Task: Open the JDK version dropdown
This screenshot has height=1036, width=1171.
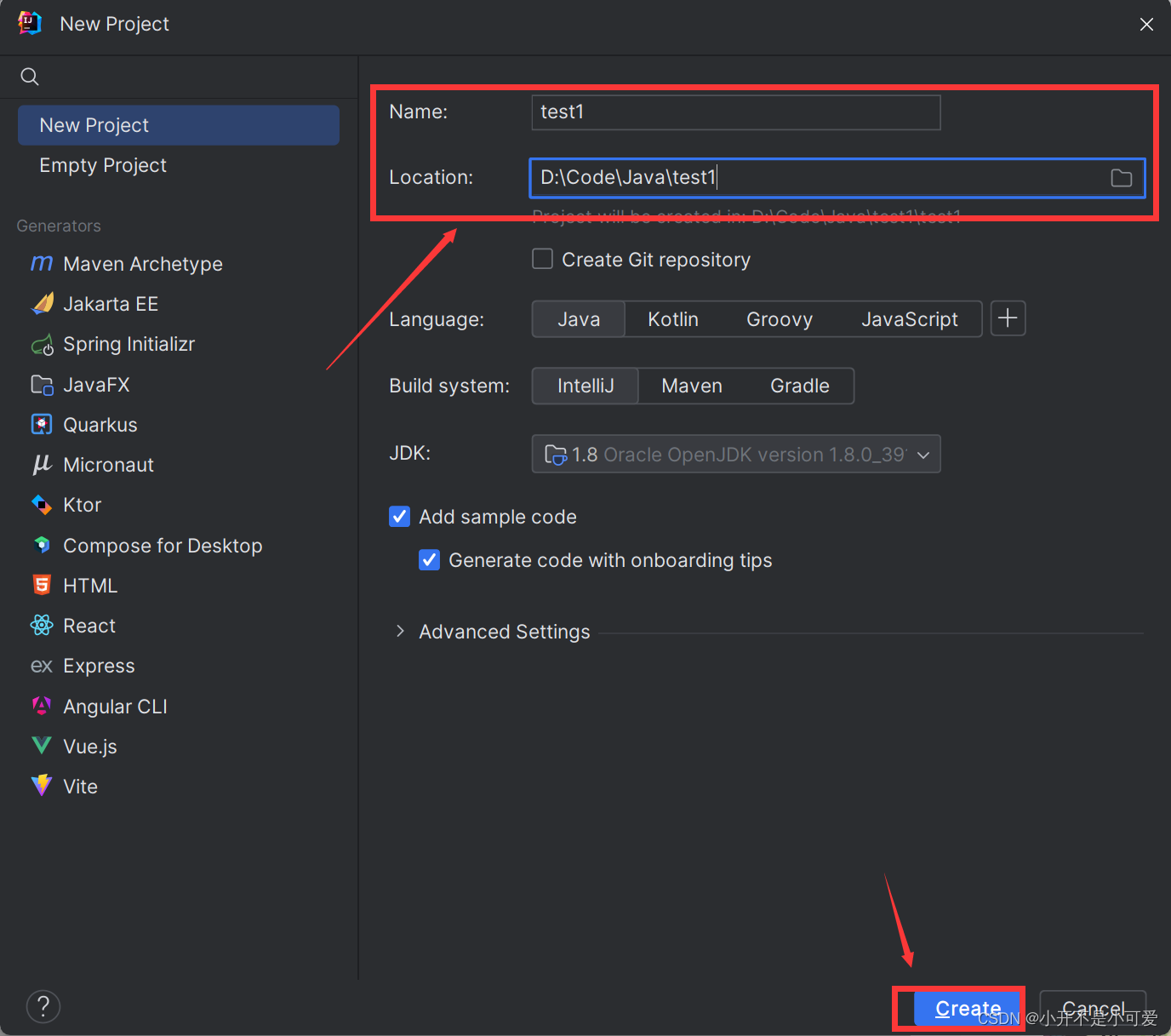Action: pos(736,454)
